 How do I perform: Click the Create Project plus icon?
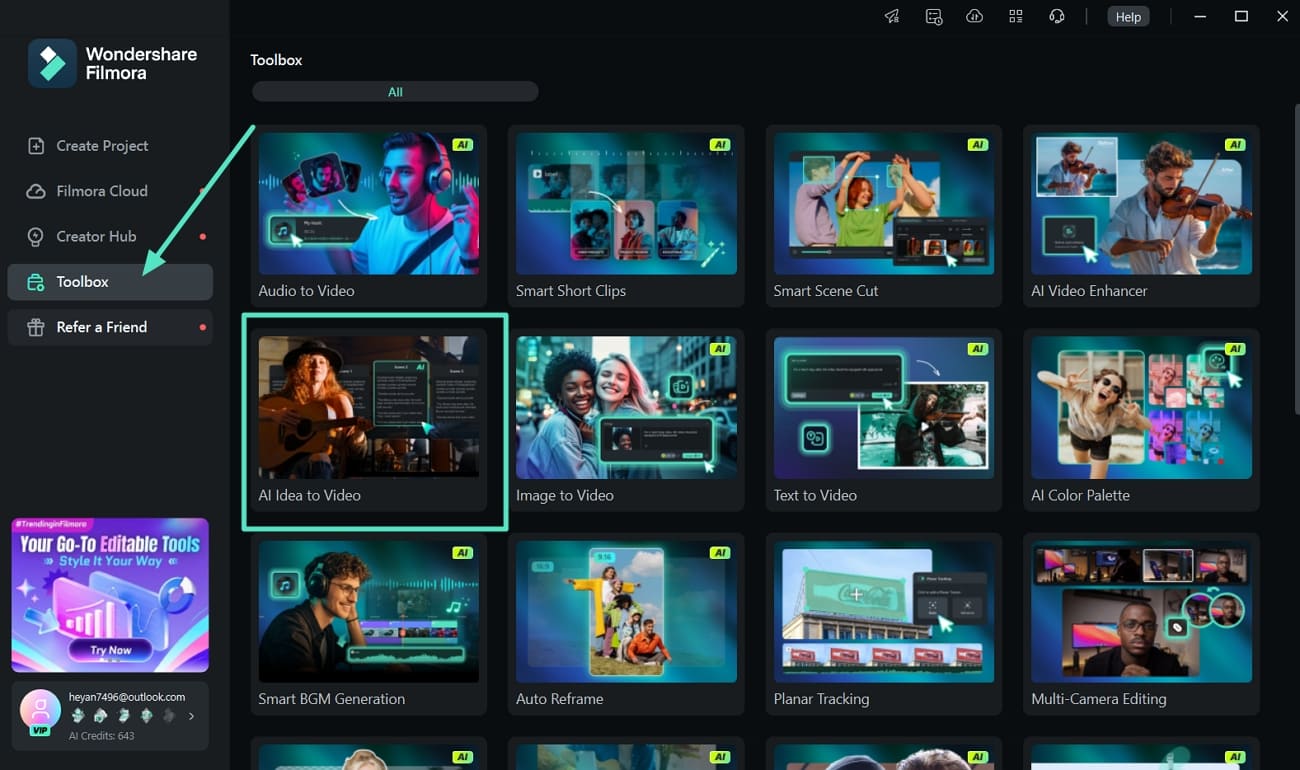click(x=36, y=146)
